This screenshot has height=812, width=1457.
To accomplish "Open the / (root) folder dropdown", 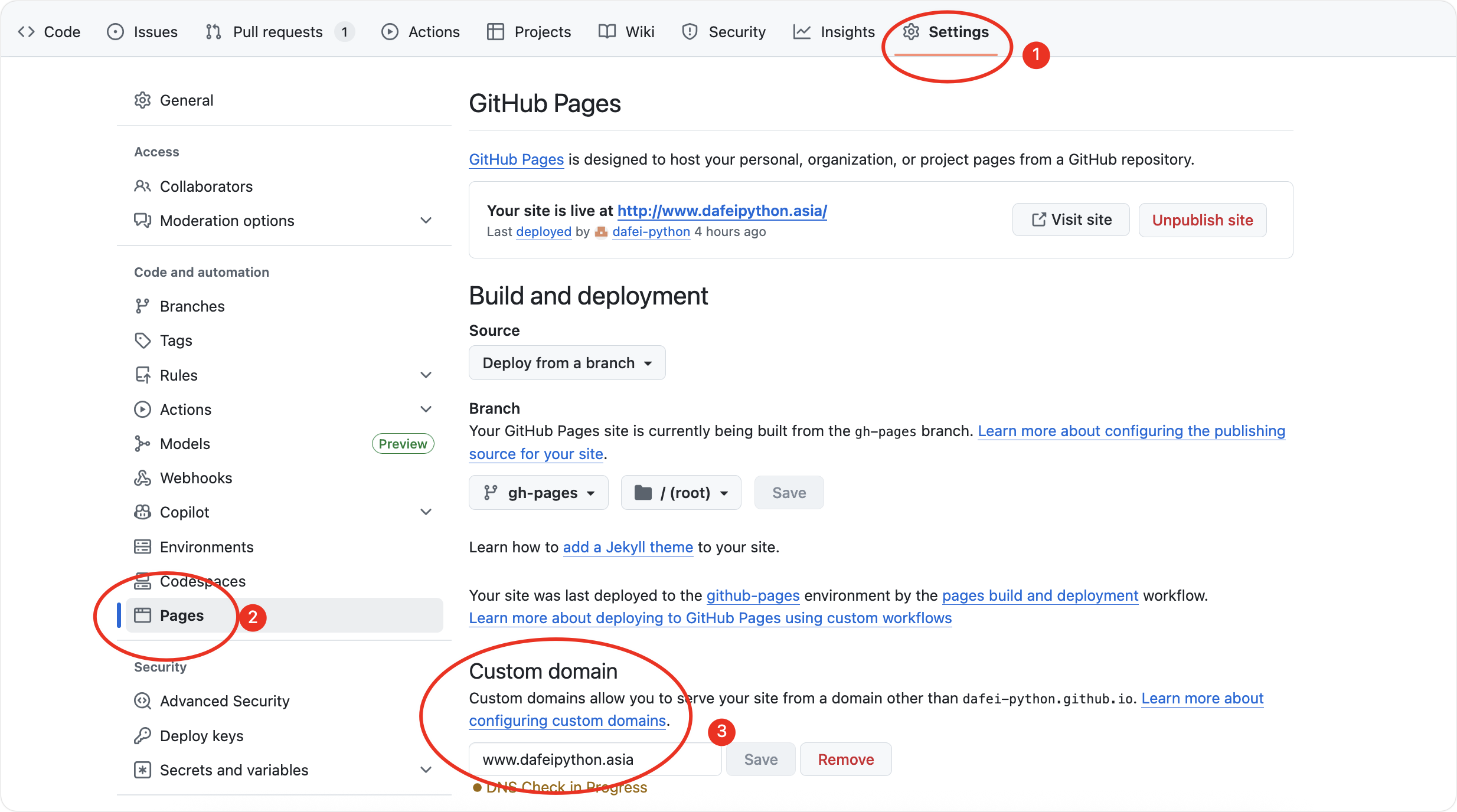I will tap(681, 493).
